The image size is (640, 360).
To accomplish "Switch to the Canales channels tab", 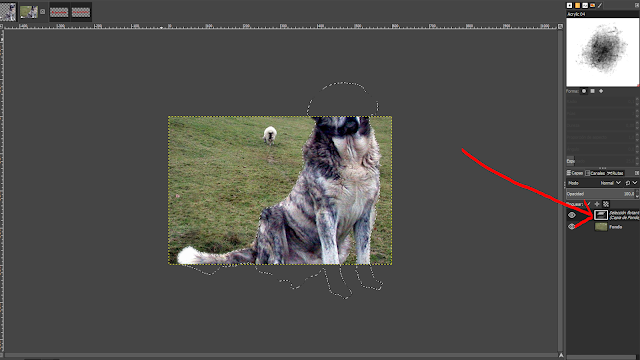I will pyautogui.click(x=595, y=173).
